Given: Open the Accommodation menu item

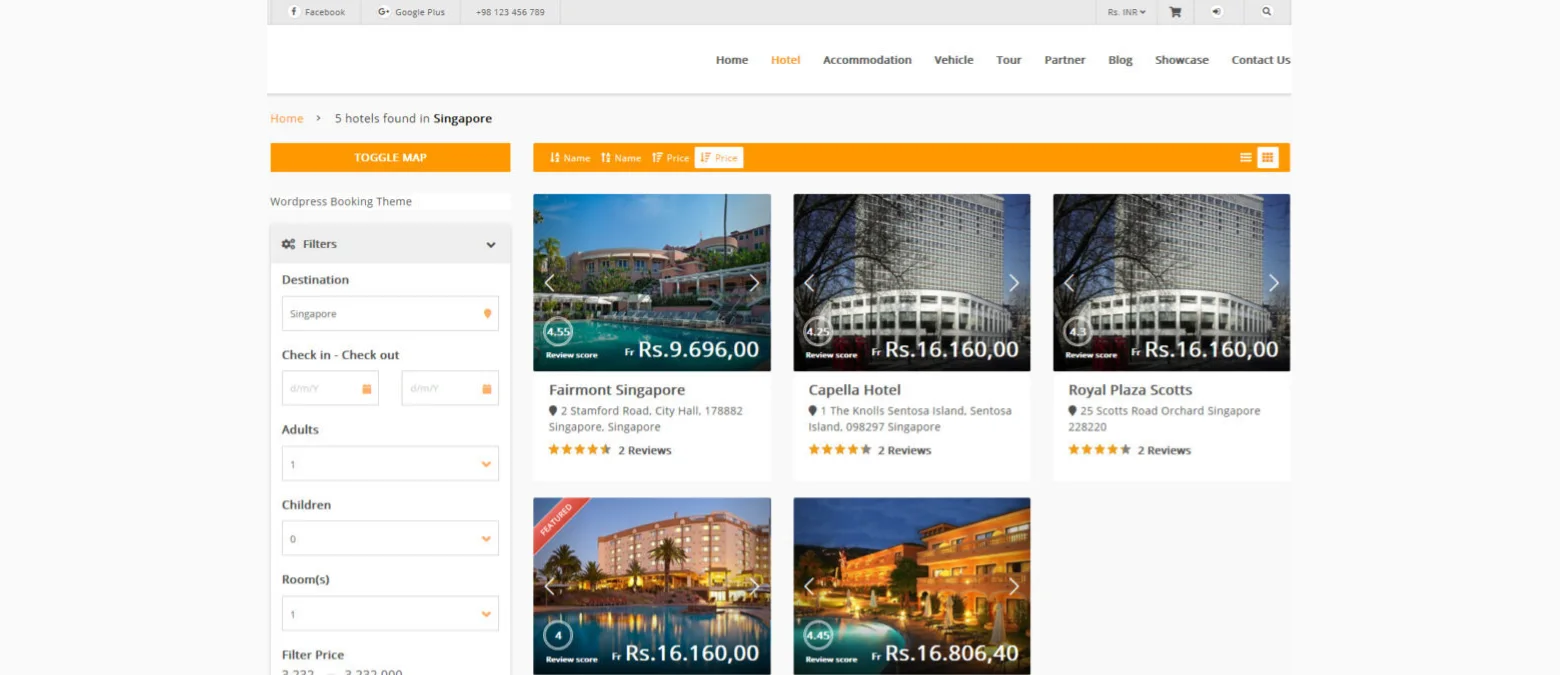Looking at the screenshot, I should coord(867,60).
